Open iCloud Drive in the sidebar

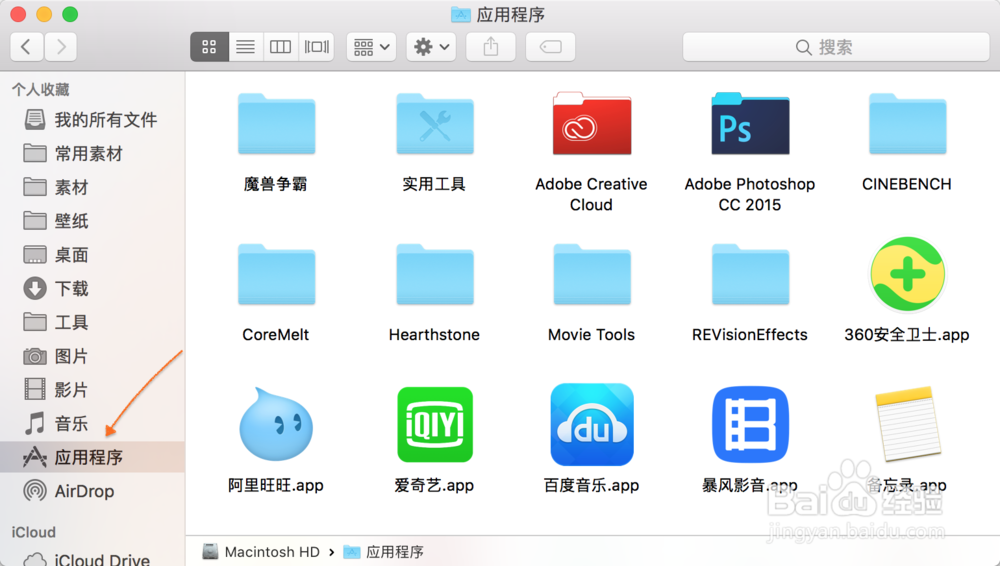[x=92, y=559]
